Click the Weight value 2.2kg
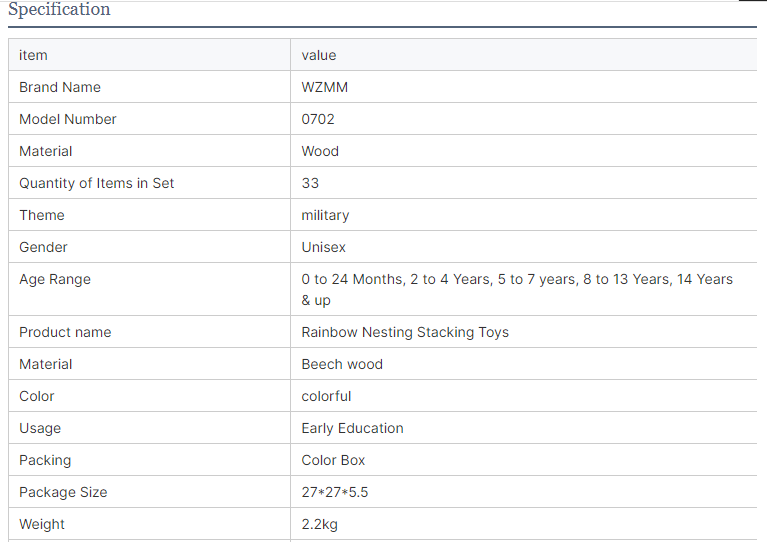Image resolution: width=767 pixels, height=542 pixels. click(319, 524)
